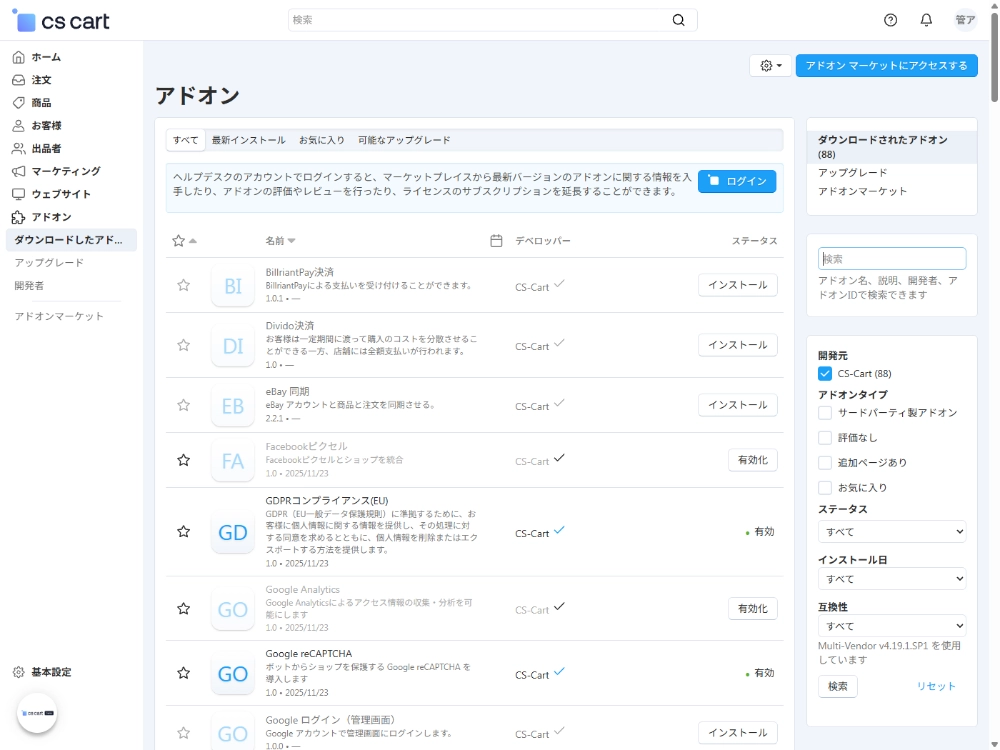Image resolution: width=1000 pixels, height=750 pixels.
Task: Click アドオン マーケットにアクセスする button
Action: 886,66
